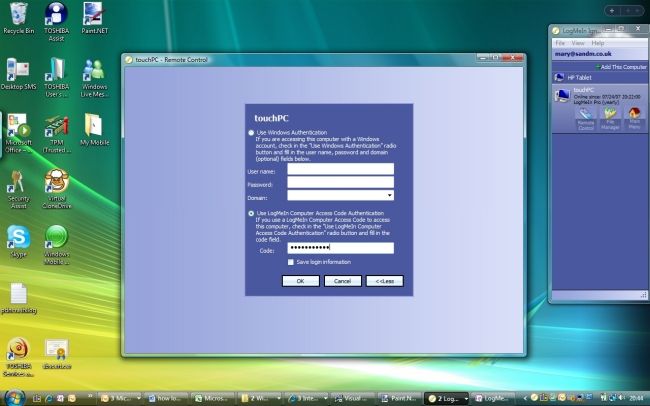Launch Windows Live Messenger shortcut
This screenshot has width=650, height=406.
point(95,78)
